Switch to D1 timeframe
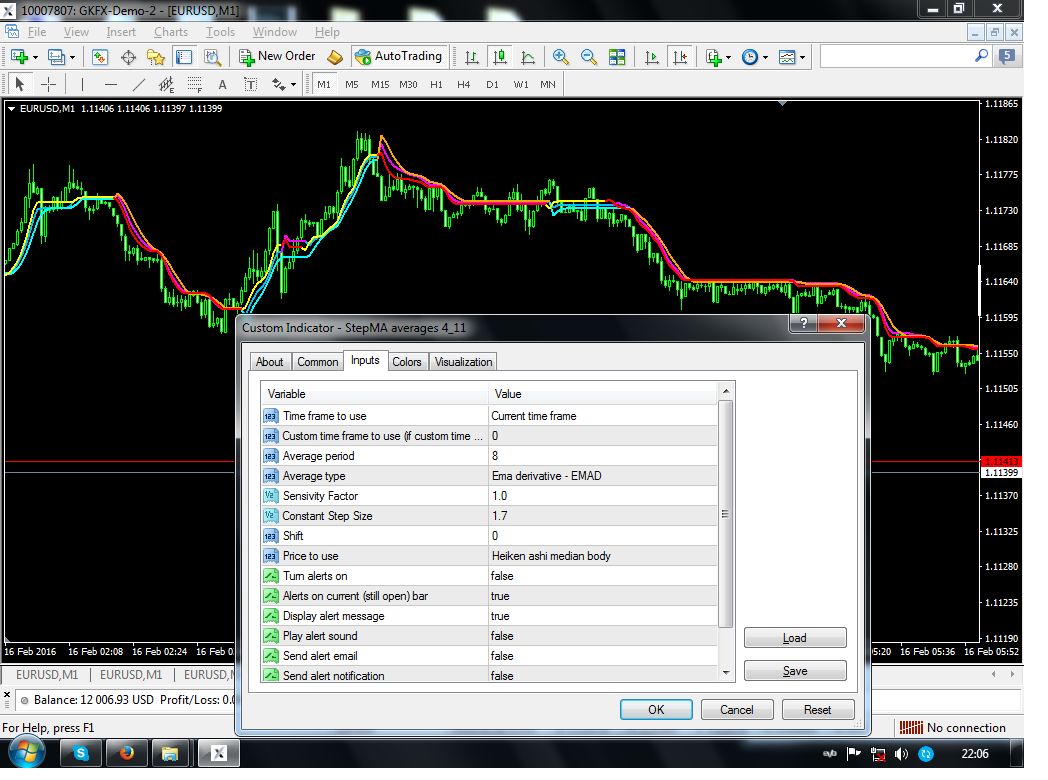The image size is (1048, 780). [493, 84]
